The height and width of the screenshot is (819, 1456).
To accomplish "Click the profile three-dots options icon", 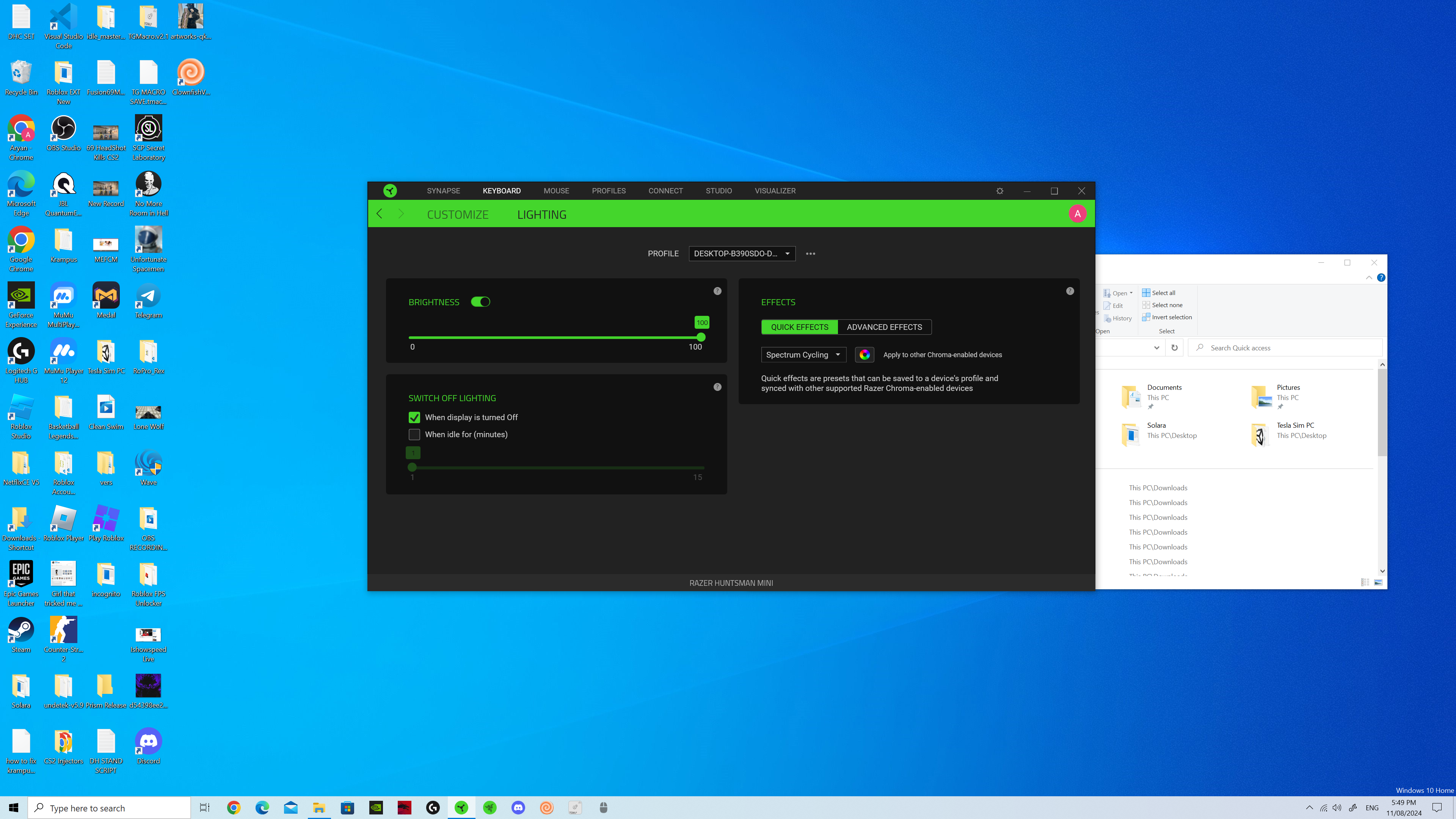I will click(810, 254).
